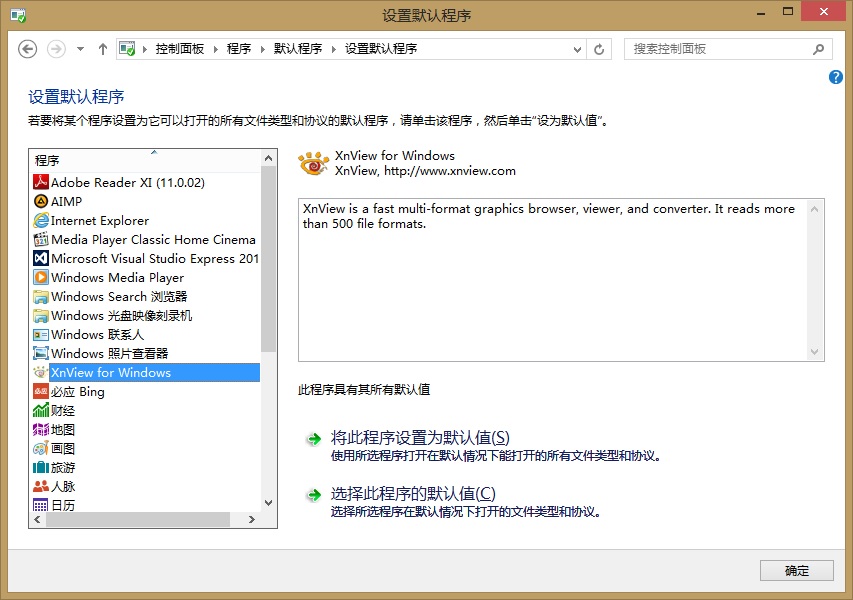Click green arrow beside 将此程序设置为默认值
Screen dimensions: 853x600
click(x=314, y=439)
